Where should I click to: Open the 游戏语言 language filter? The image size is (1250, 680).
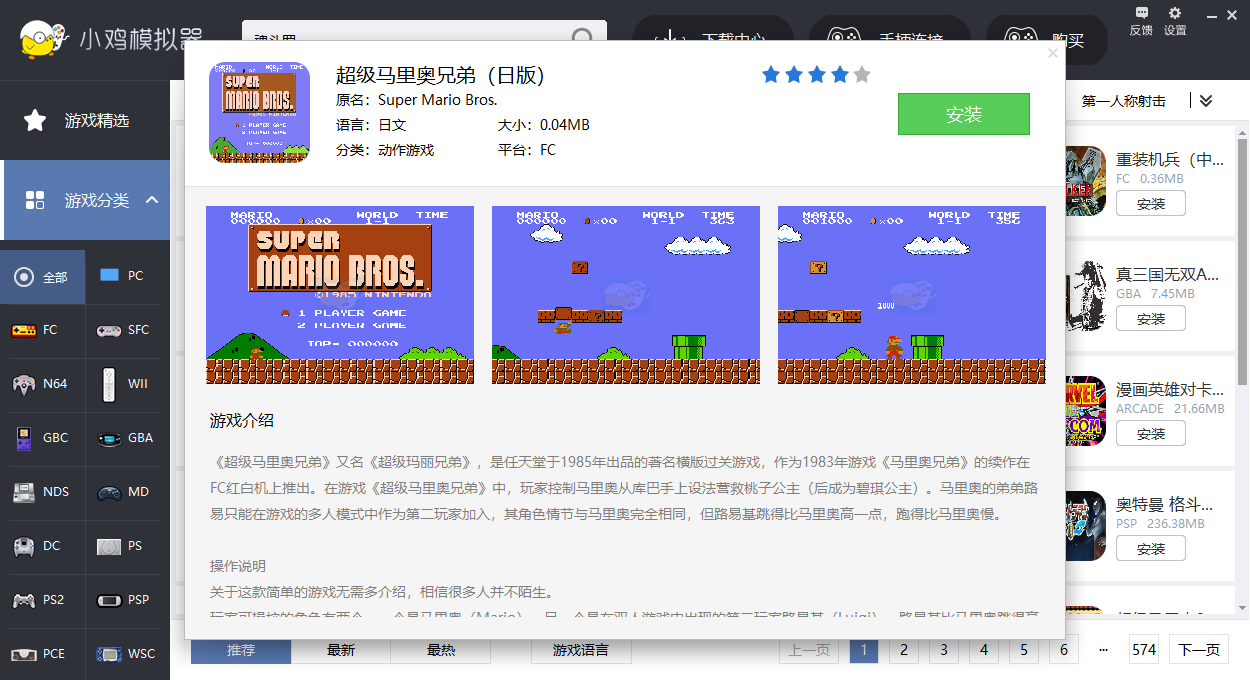pos(581,650)
